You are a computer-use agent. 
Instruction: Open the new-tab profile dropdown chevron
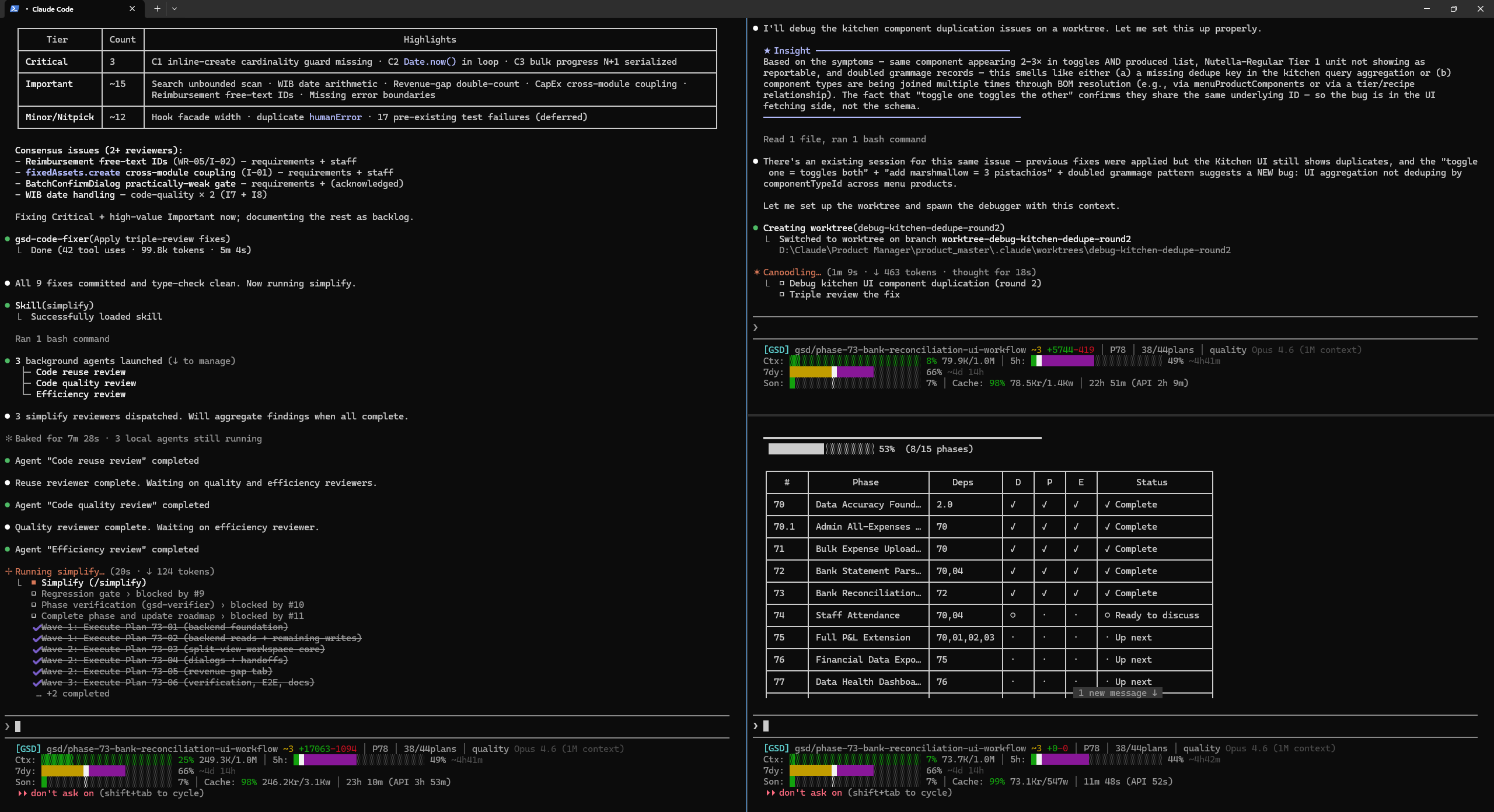[174, 9]
